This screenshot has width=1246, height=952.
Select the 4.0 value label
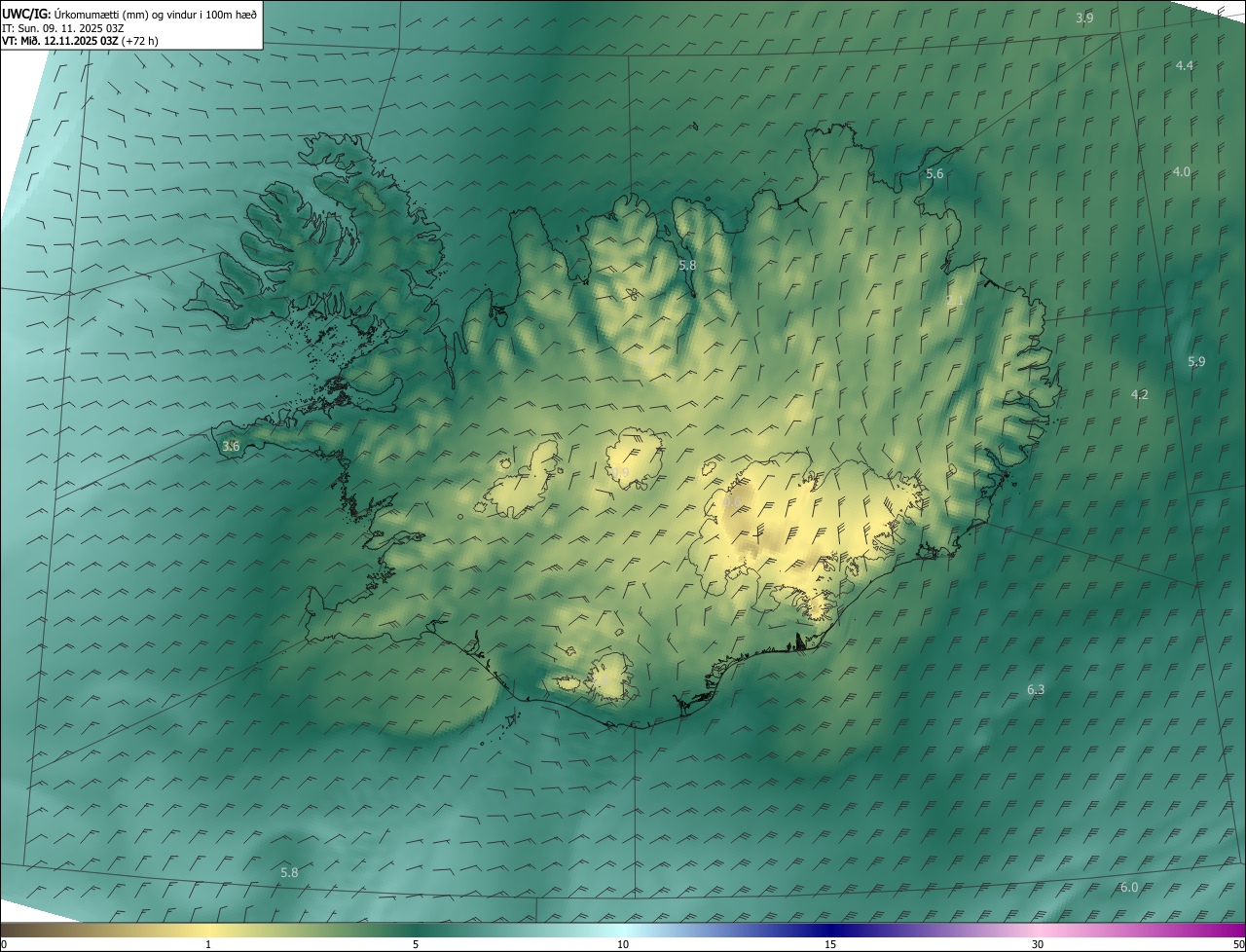coord(1181,171)
